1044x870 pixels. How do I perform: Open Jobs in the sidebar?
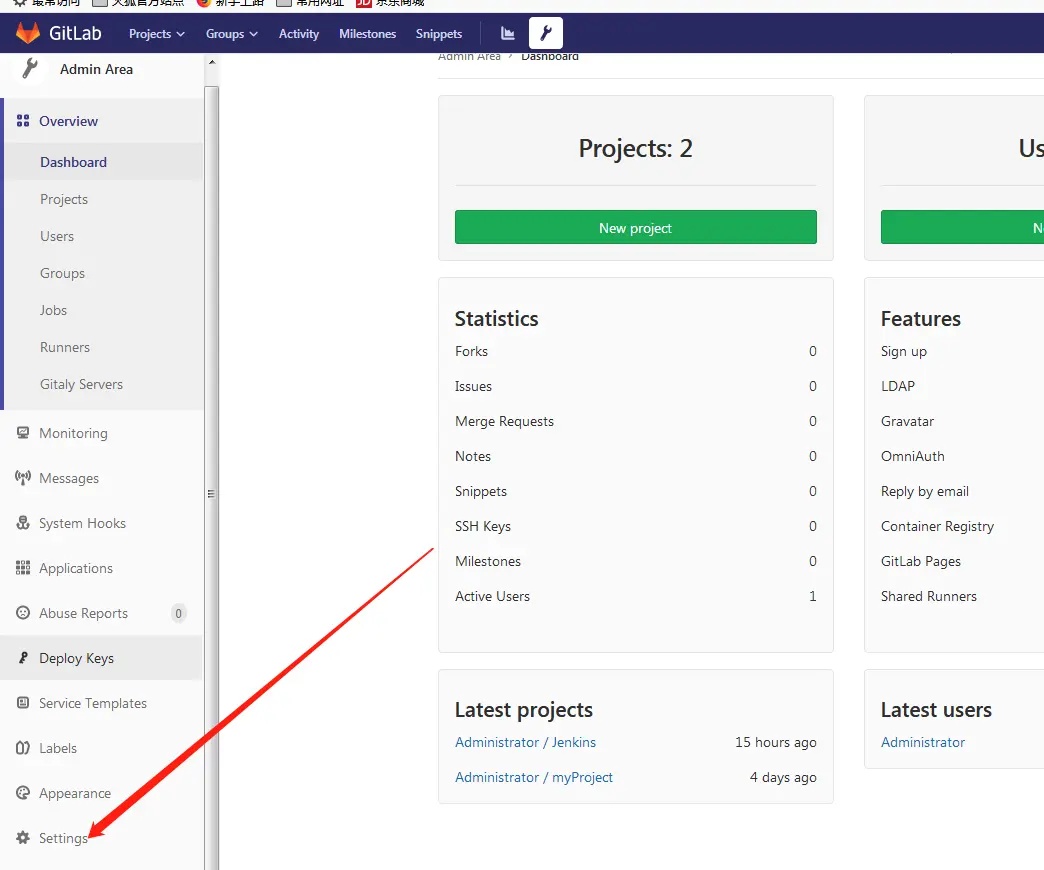[53, 310]
